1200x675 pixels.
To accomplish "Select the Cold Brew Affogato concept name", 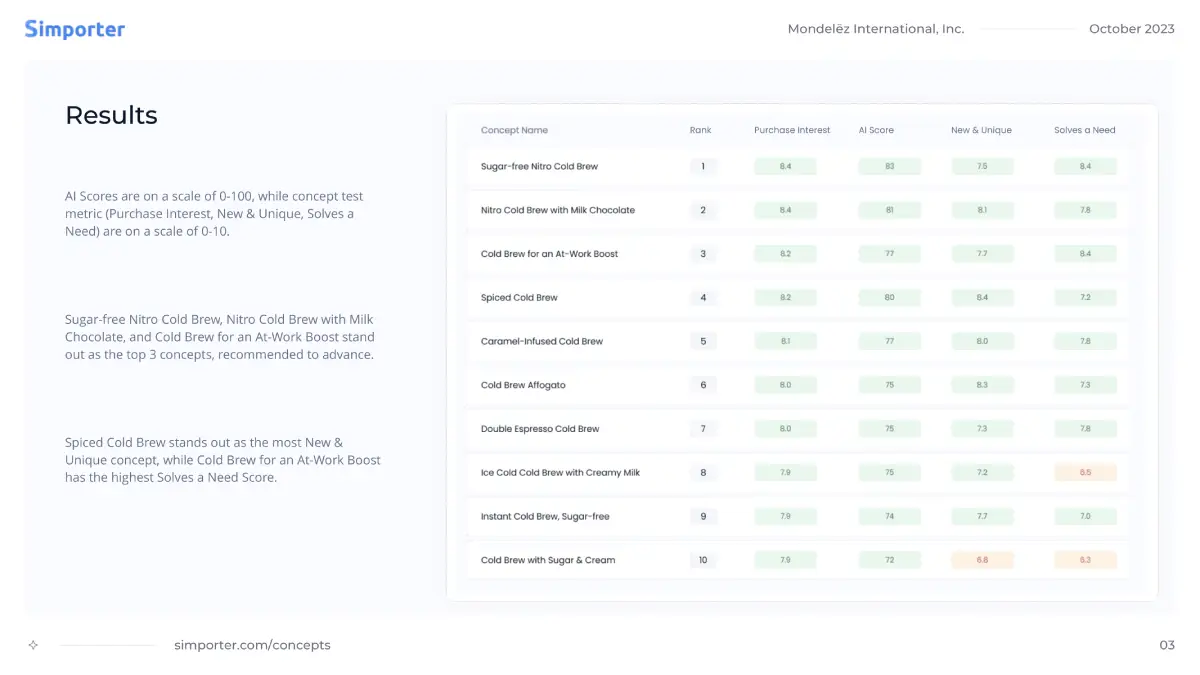I will [x=523, y=385].
